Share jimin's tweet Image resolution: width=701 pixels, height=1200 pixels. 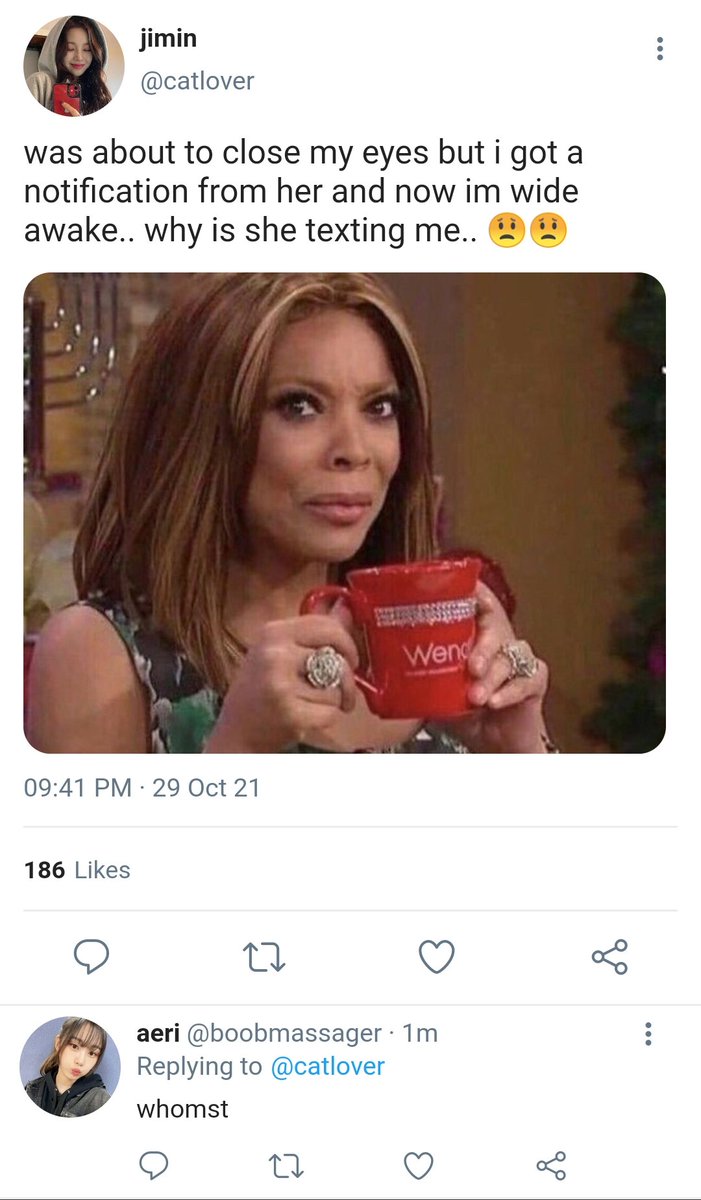coord(609,957)
